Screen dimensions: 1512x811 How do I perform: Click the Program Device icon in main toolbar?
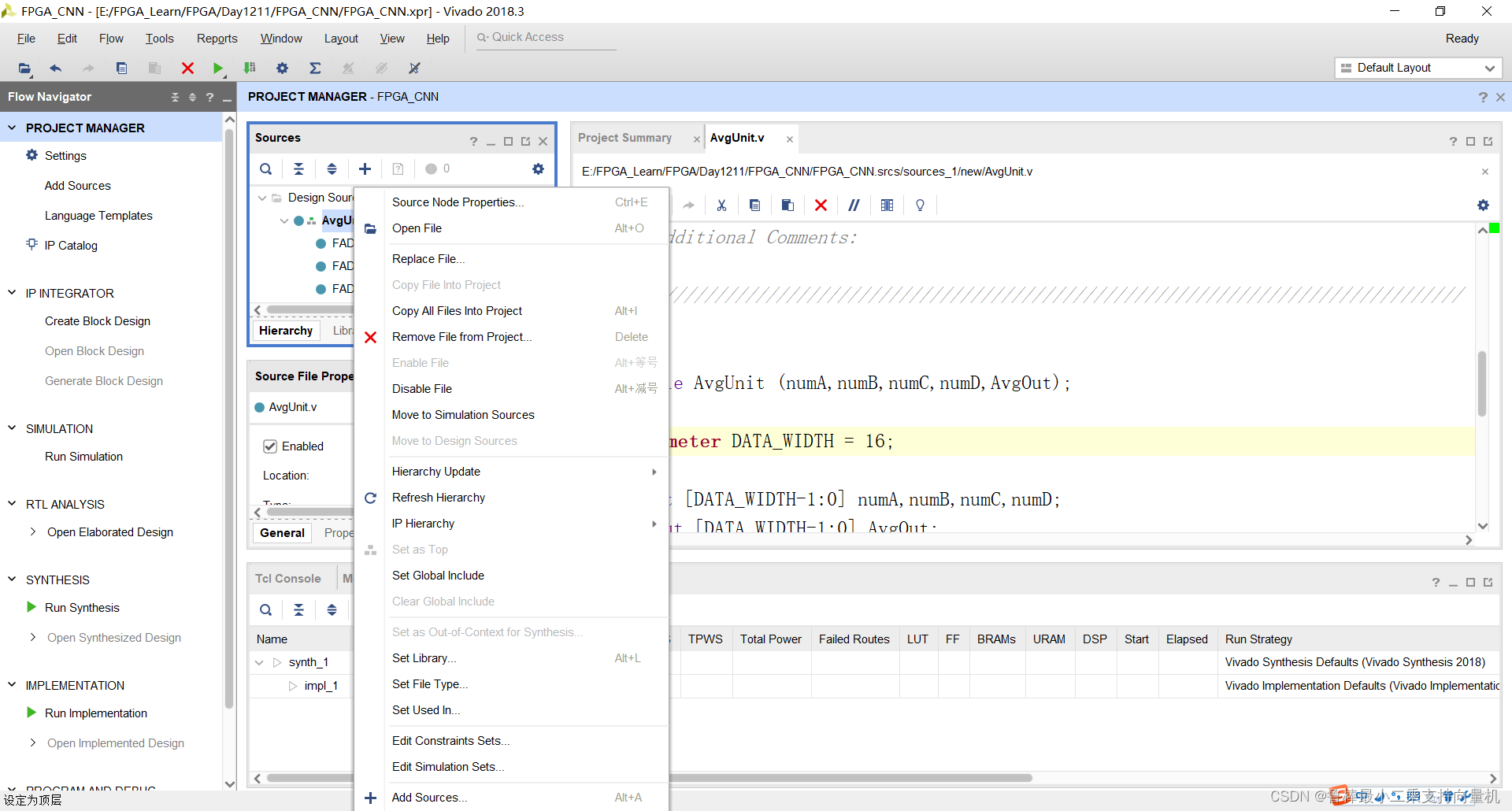(x=250, y=69)
